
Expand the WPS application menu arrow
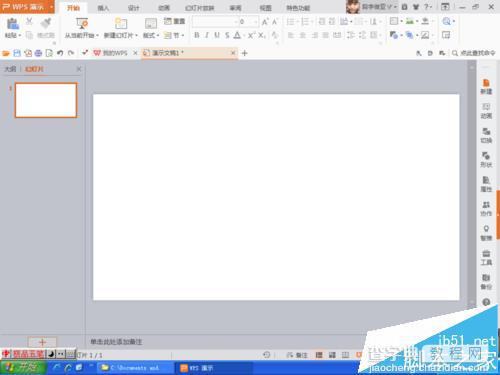[52, 7]
